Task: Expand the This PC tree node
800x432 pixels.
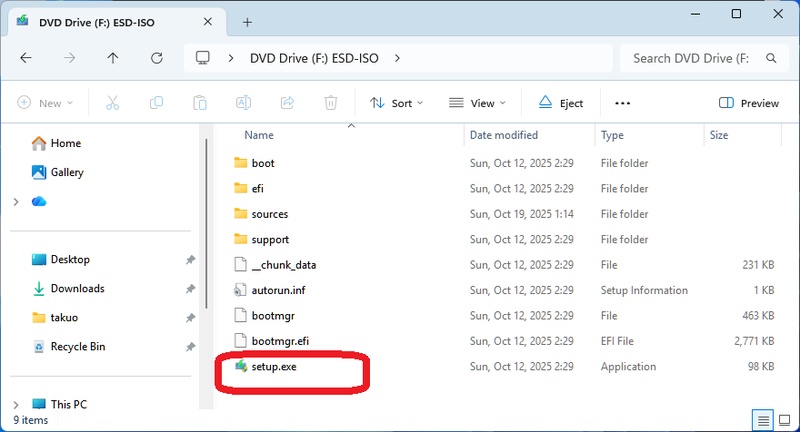Action: (16, 404)
